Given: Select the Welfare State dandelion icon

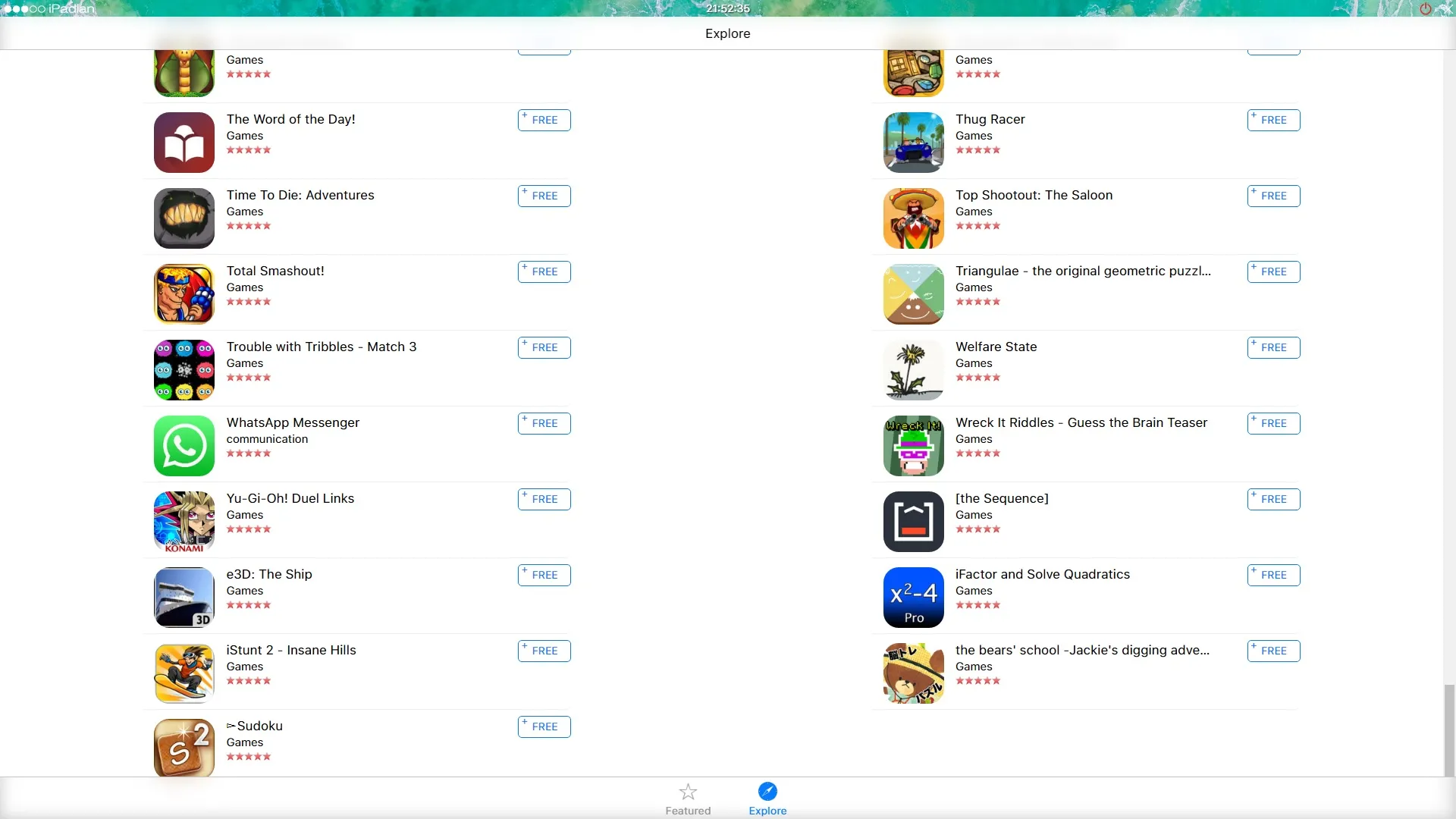Looking at the screenshot, I should click(914, 370).
